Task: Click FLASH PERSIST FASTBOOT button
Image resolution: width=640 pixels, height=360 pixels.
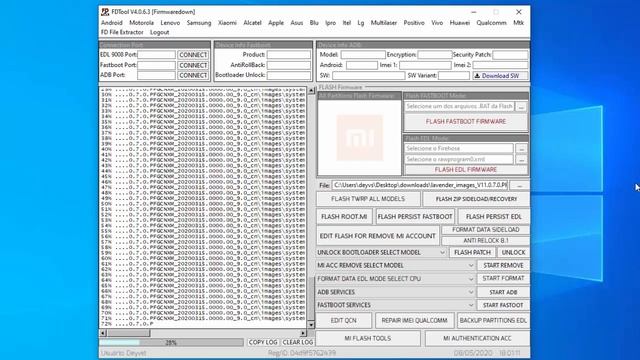Action: point(415,216)
